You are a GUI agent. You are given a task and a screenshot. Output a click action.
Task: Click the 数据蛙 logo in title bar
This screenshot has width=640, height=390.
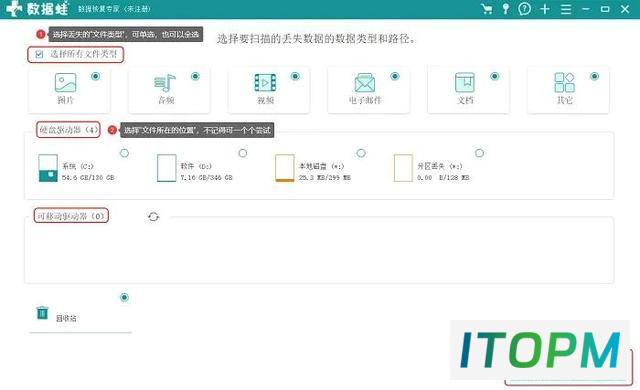(x=38, y=9)
